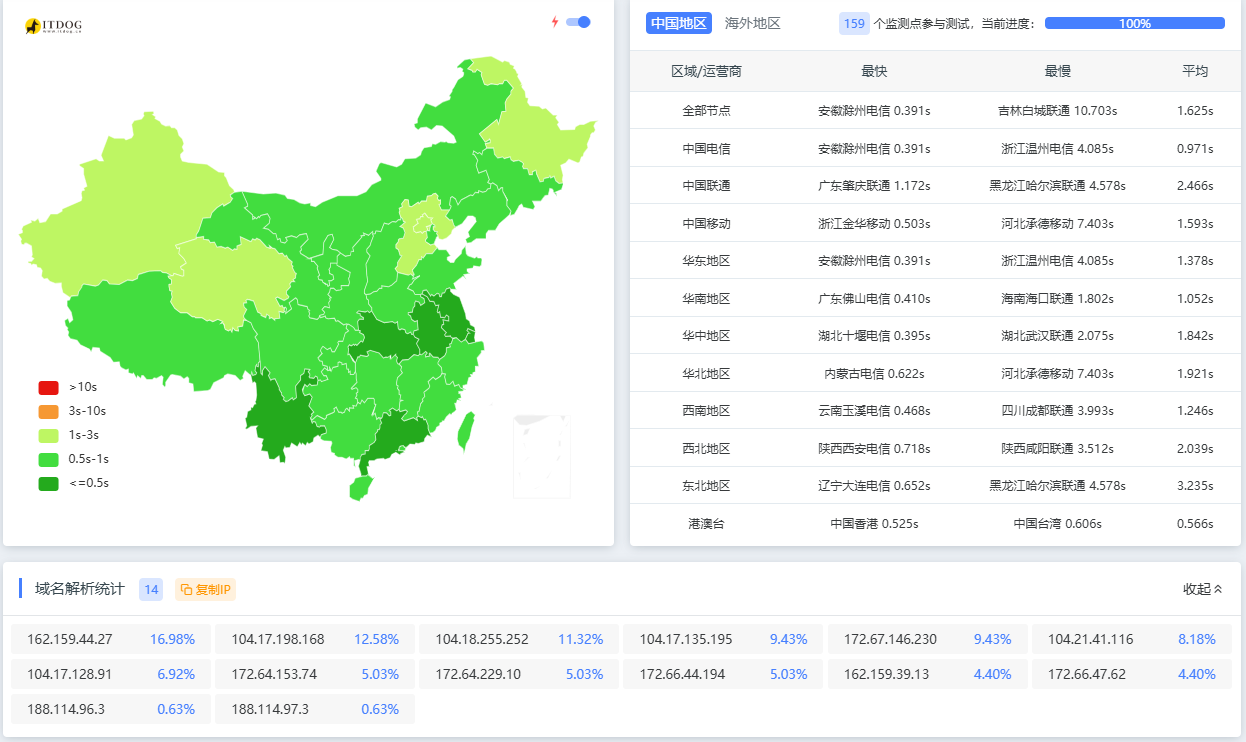Collapse the panel with 收起 button

click(x=1202, y=589)
